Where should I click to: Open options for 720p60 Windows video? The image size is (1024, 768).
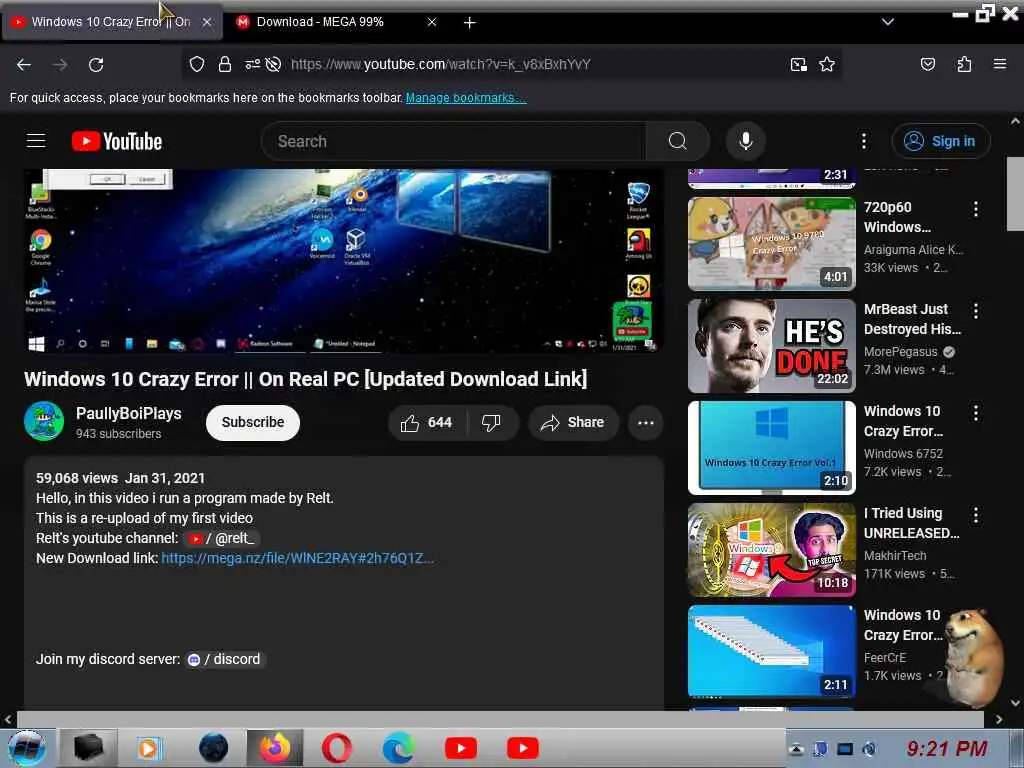click(976, 209)
